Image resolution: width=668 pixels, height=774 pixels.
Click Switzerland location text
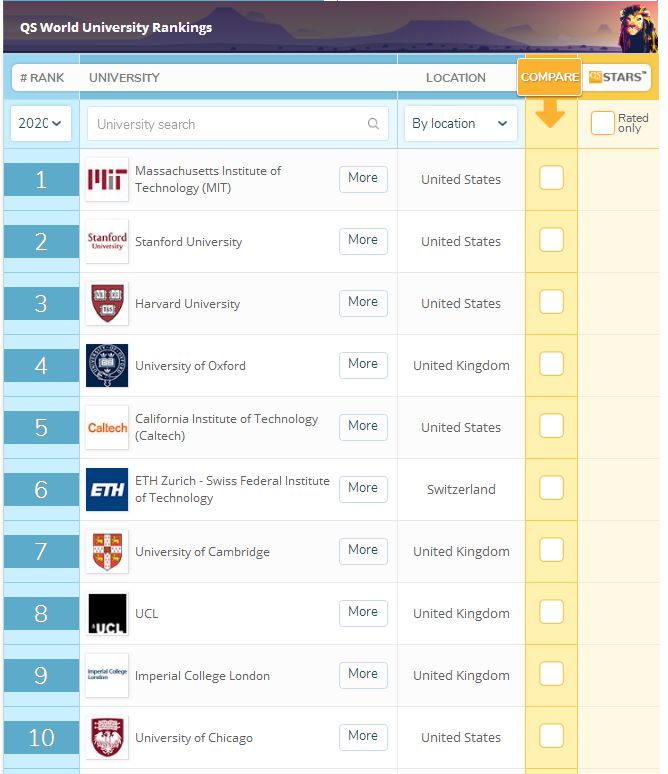[x=461, y=490]
